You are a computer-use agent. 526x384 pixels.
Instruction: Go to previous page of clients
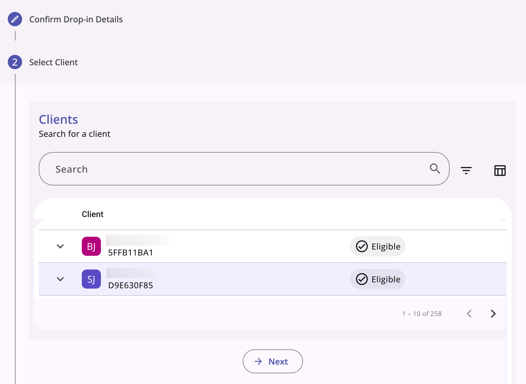(469, 314)
